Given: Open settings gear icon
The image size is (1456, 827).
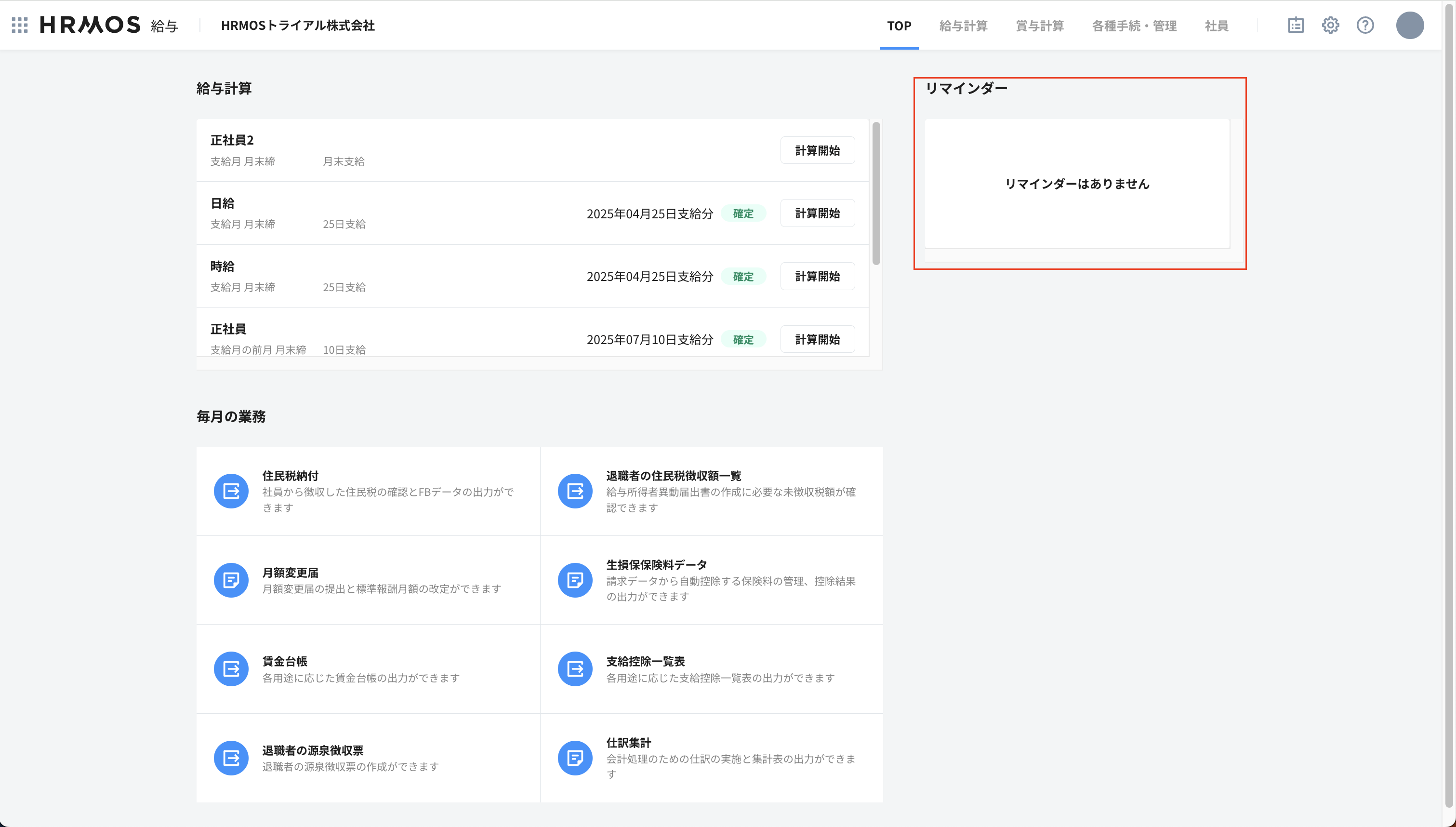Looking at the screenshot, I should pyautogui.click(x=1330, y=25).
